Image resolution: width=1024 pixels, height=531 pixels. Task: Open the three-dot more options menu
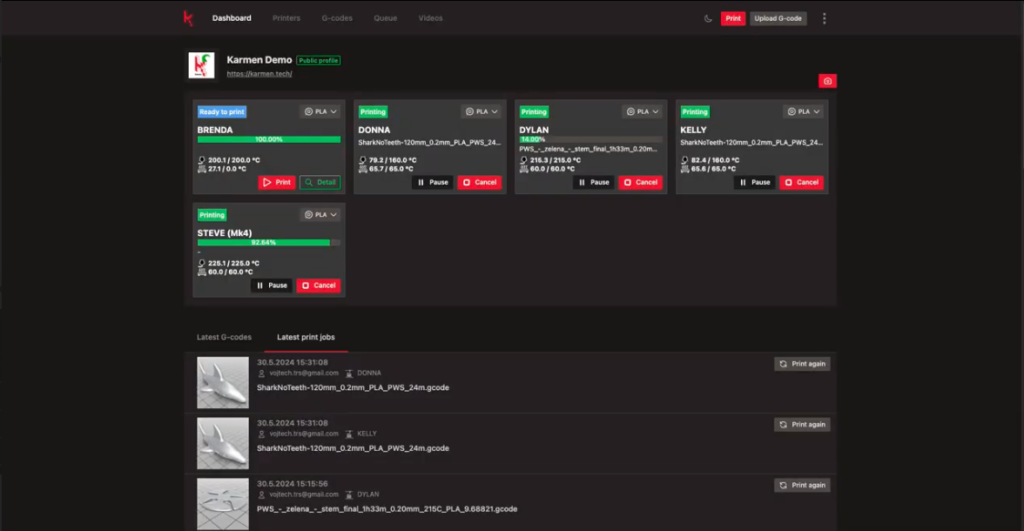824,18
